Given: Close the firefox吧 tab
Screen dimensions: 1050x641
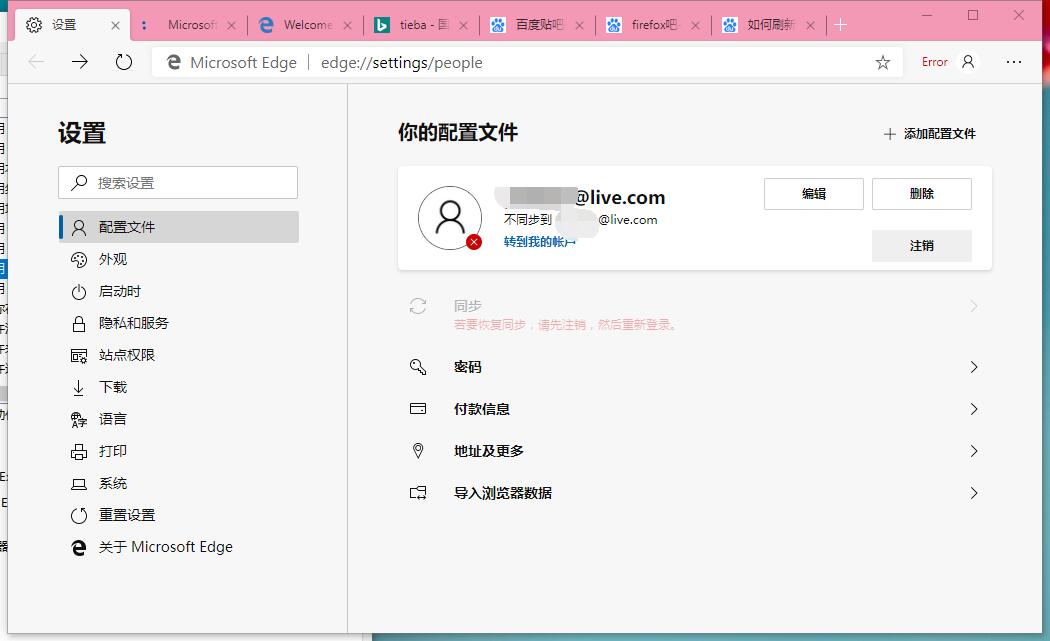Looking at the screenshot, I should [x=695, y=25].
